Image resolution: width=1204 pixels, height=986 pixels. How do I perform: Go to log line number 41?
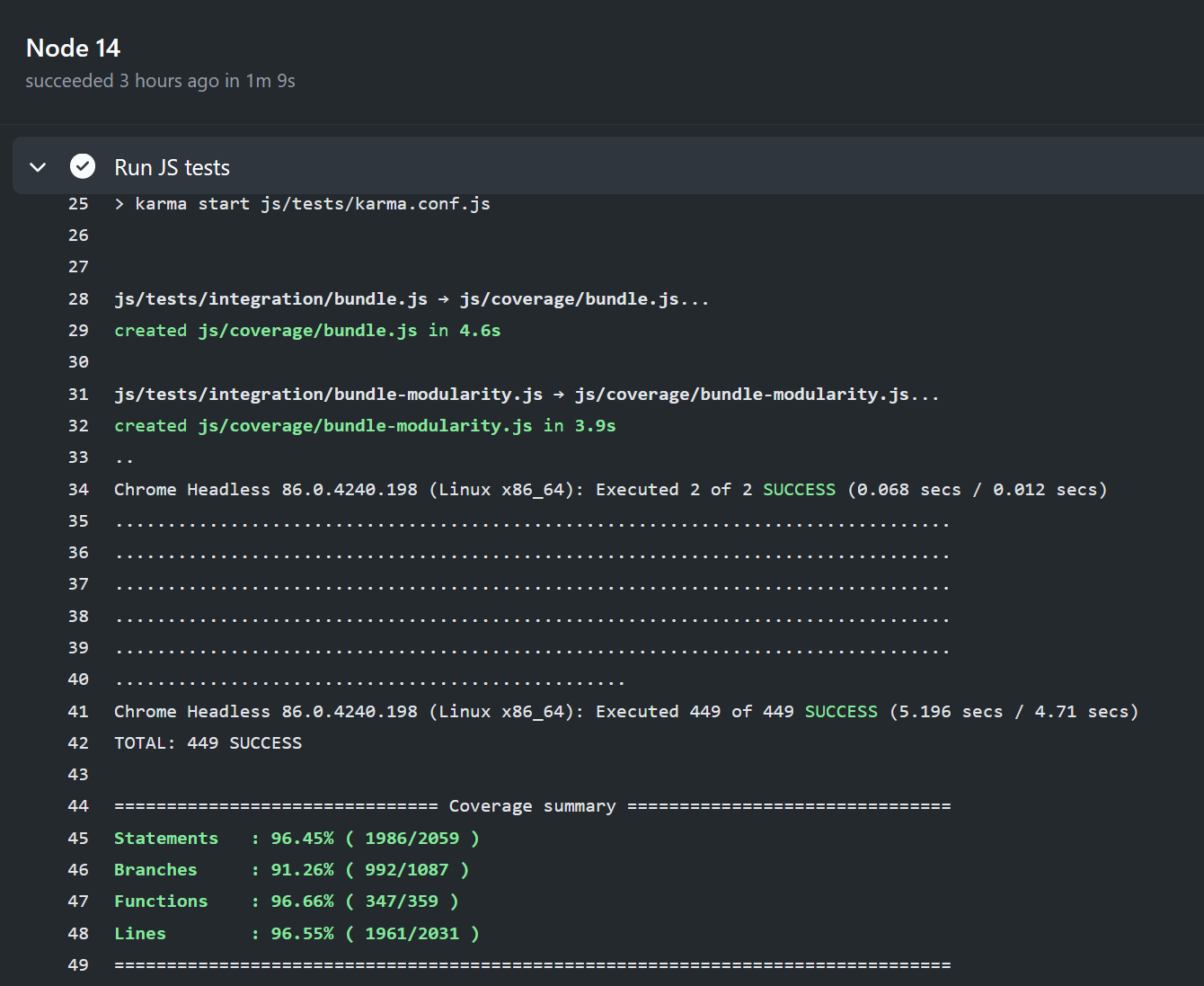[78, 712]
